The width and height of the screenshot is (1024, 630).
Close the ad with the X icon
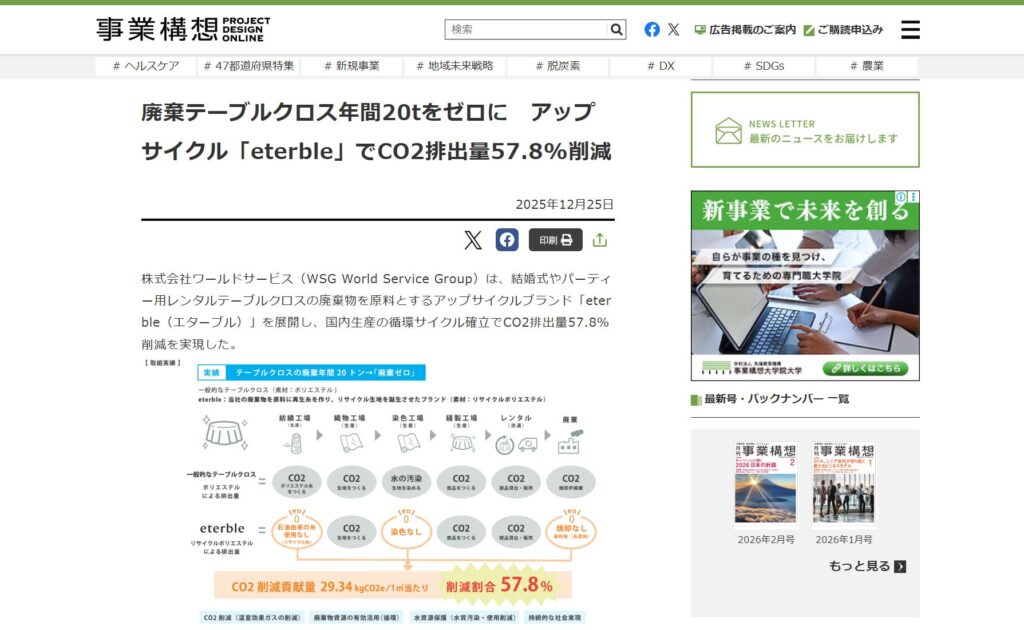tap(913, 198)
